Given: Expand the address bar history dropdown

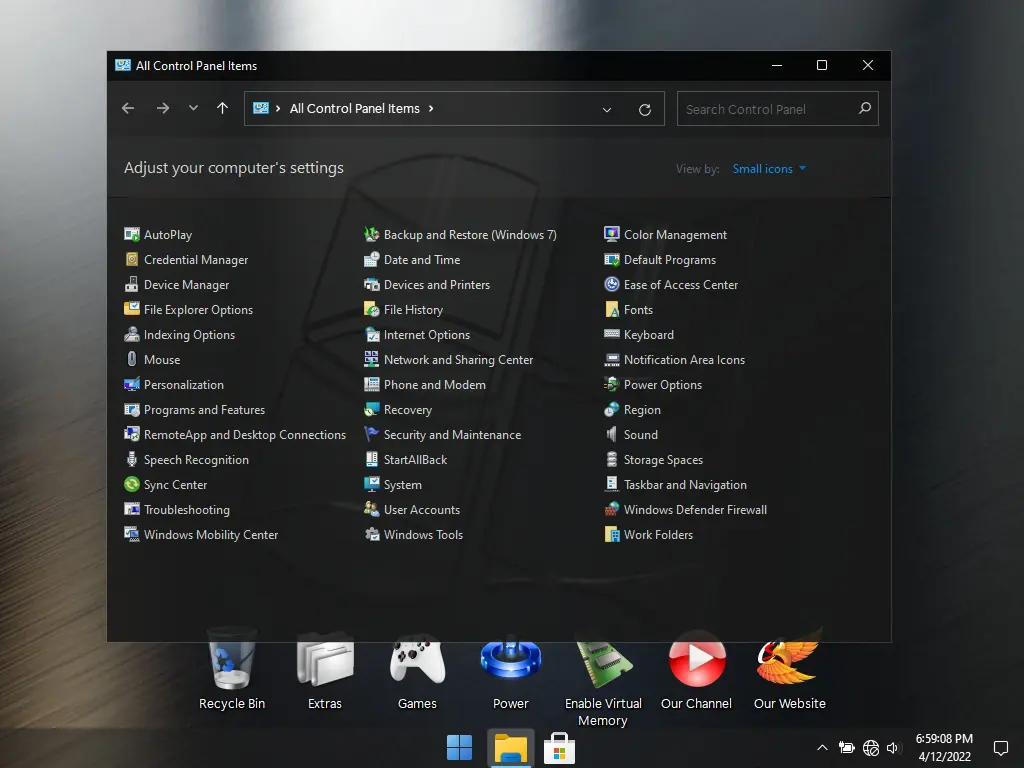Looking at the screenshot, I should (x=607, y=110).
